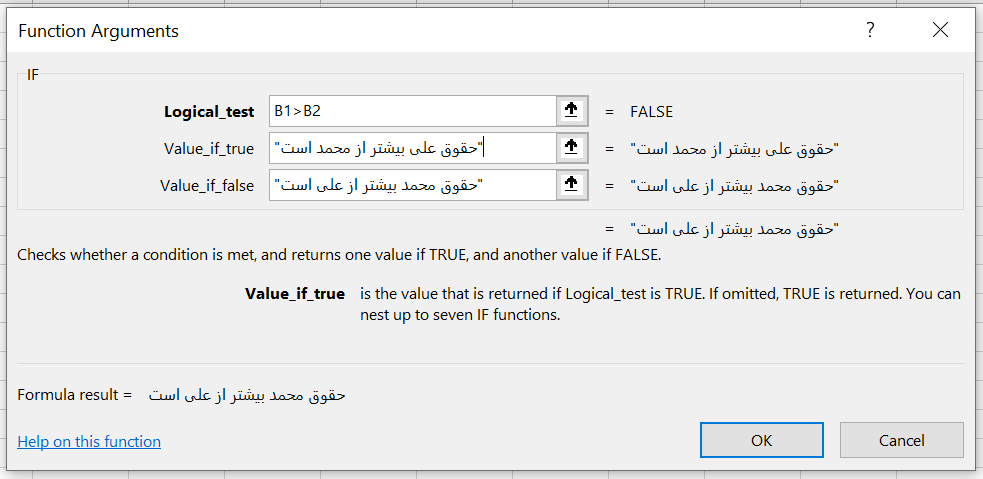Click the bold Value_if_true heading in the description
Image resolution: width=983 pixels, height=479 pixels.
point(295,293)
